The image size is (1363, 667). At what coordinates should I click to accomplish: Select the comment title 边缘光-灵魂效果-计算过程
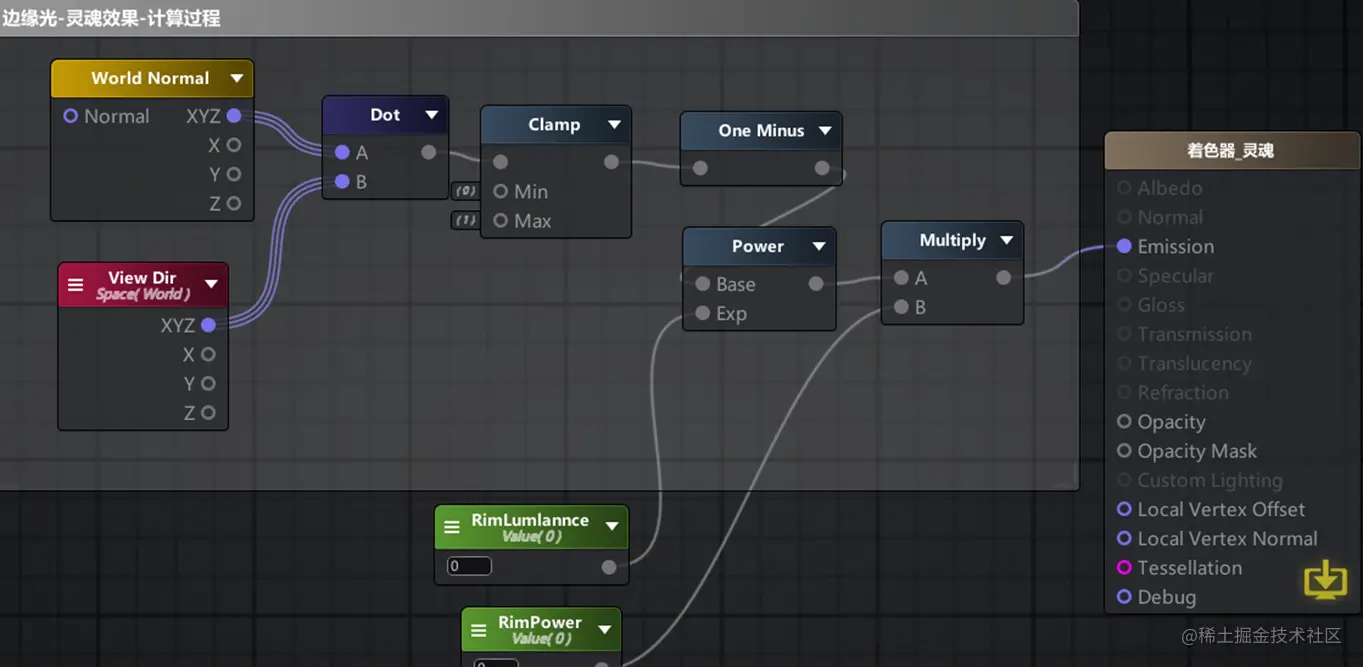point(111,18)
